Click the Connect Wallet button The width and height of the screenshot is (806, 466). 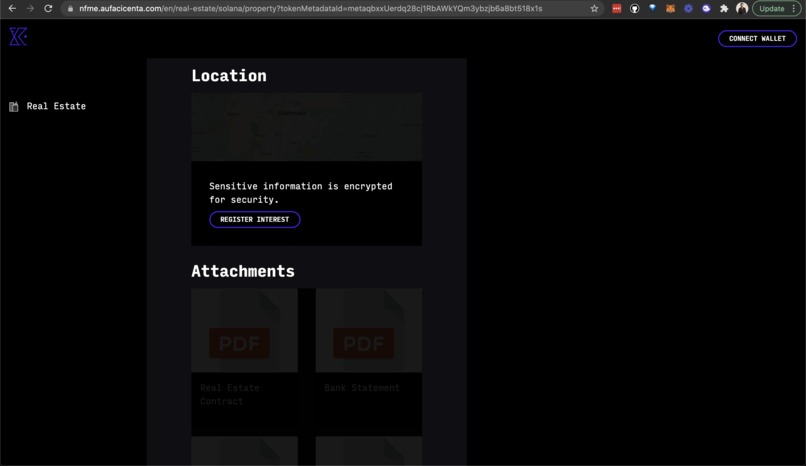tap(757, 39)
